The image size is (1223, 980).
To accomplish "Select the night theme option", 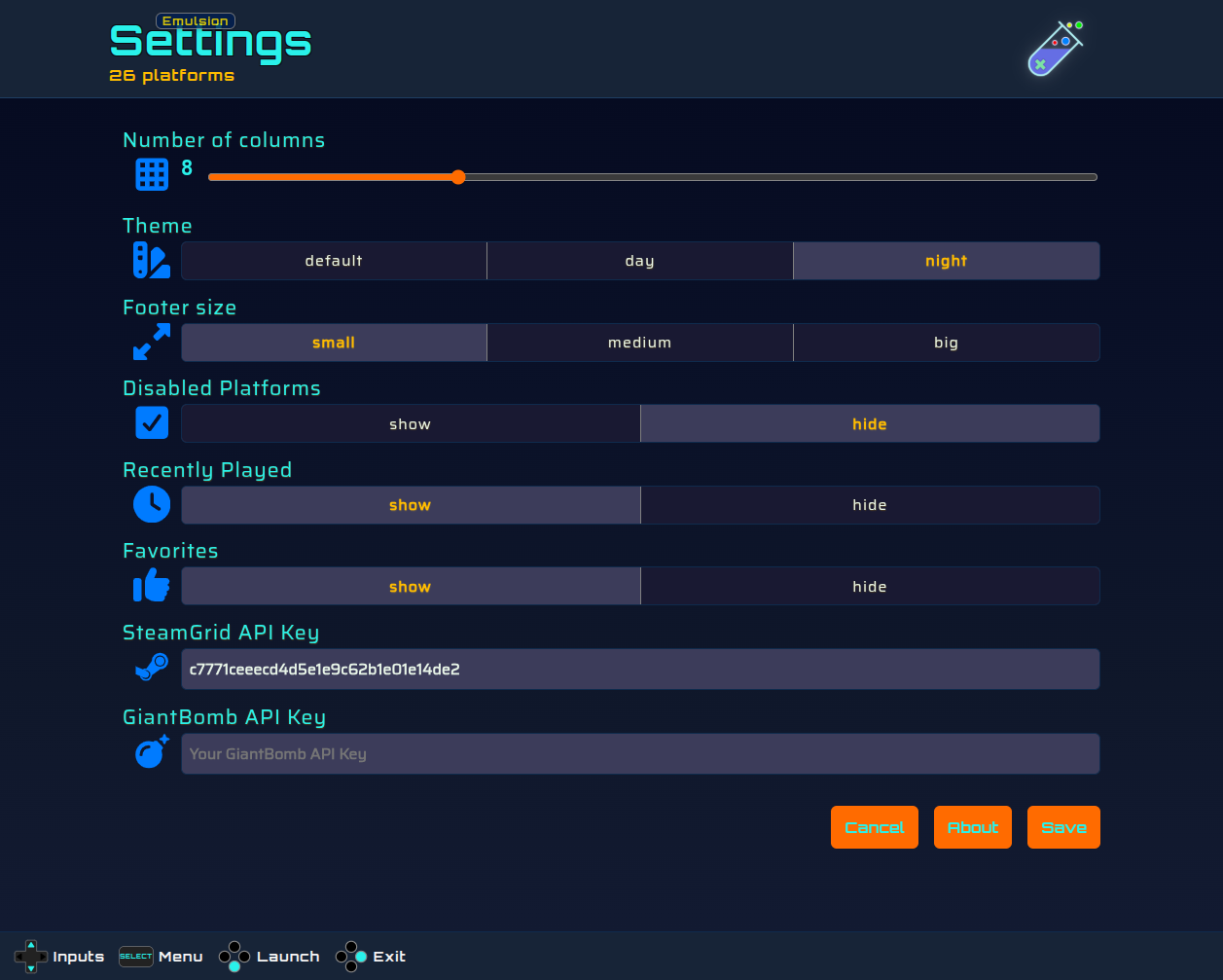I will pos(947,261).
